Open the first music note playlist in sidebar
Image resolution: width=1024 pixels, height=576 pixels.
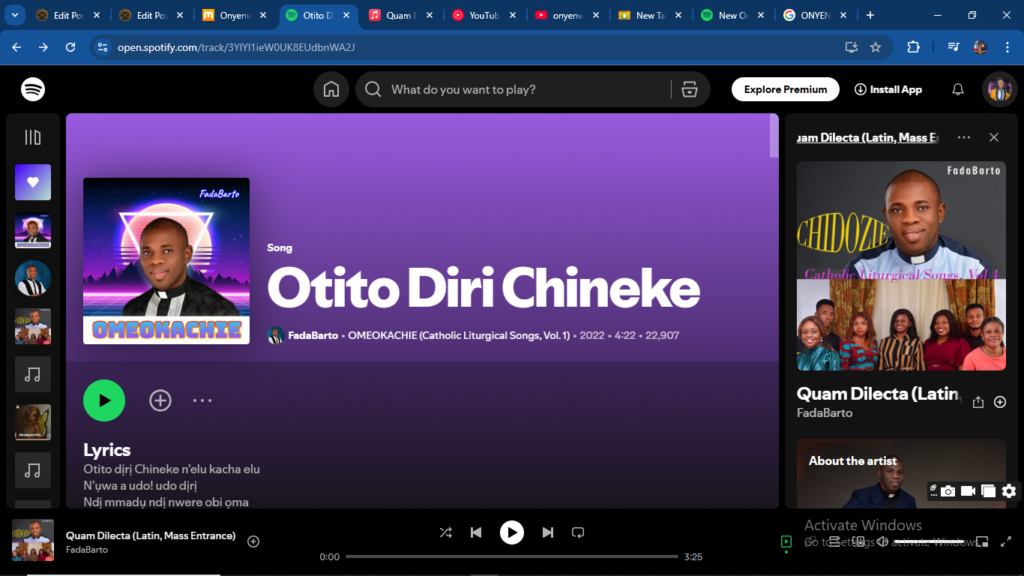point(33,374)
